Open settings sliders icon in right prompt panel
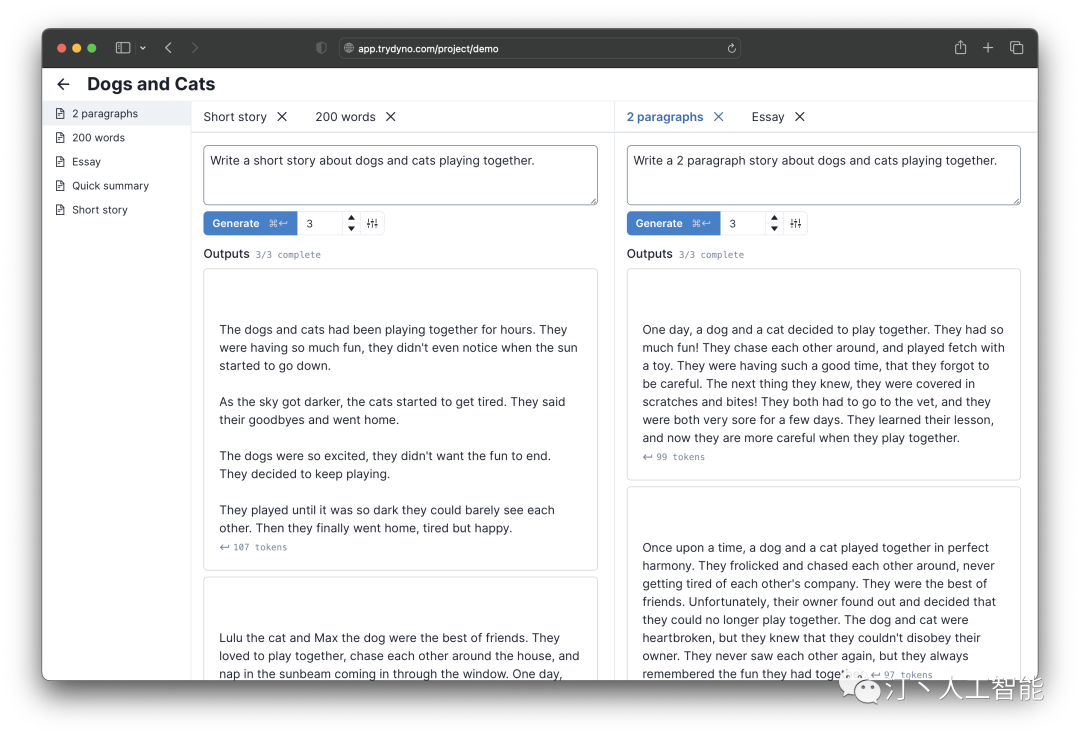The image size is (1080, 736). point(796,224)
